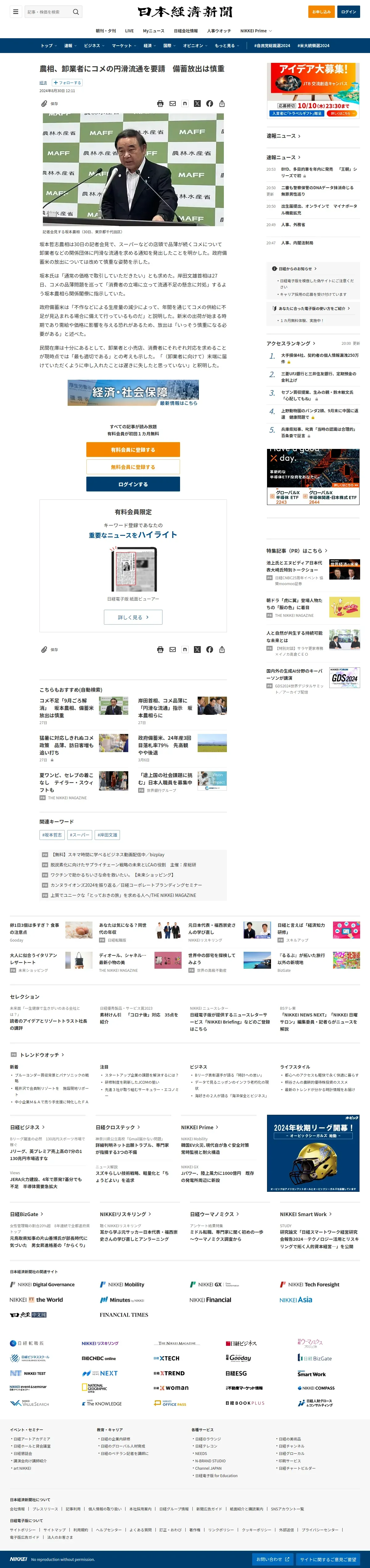Expand the もっと見る navigation dropdown
The height and width of the screenshot is (1568, 370).
pyautogui.click(x=227, y=46)
